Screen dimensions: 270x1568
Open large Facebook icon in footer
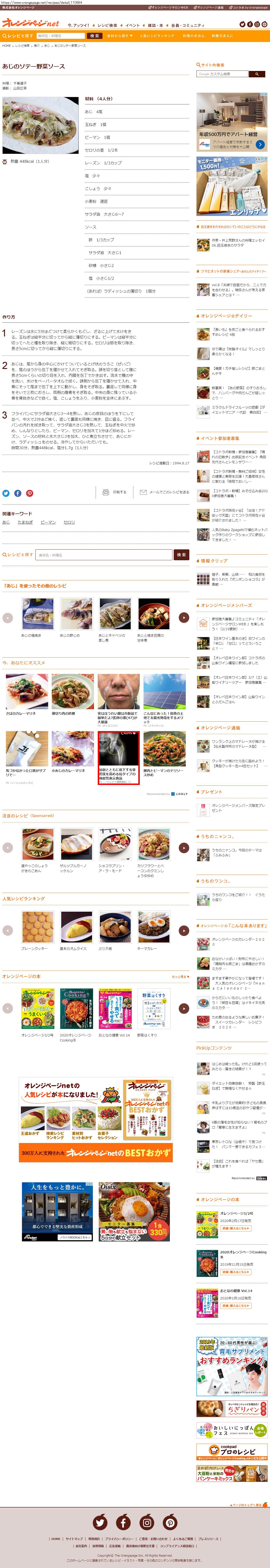(123, 1523)
